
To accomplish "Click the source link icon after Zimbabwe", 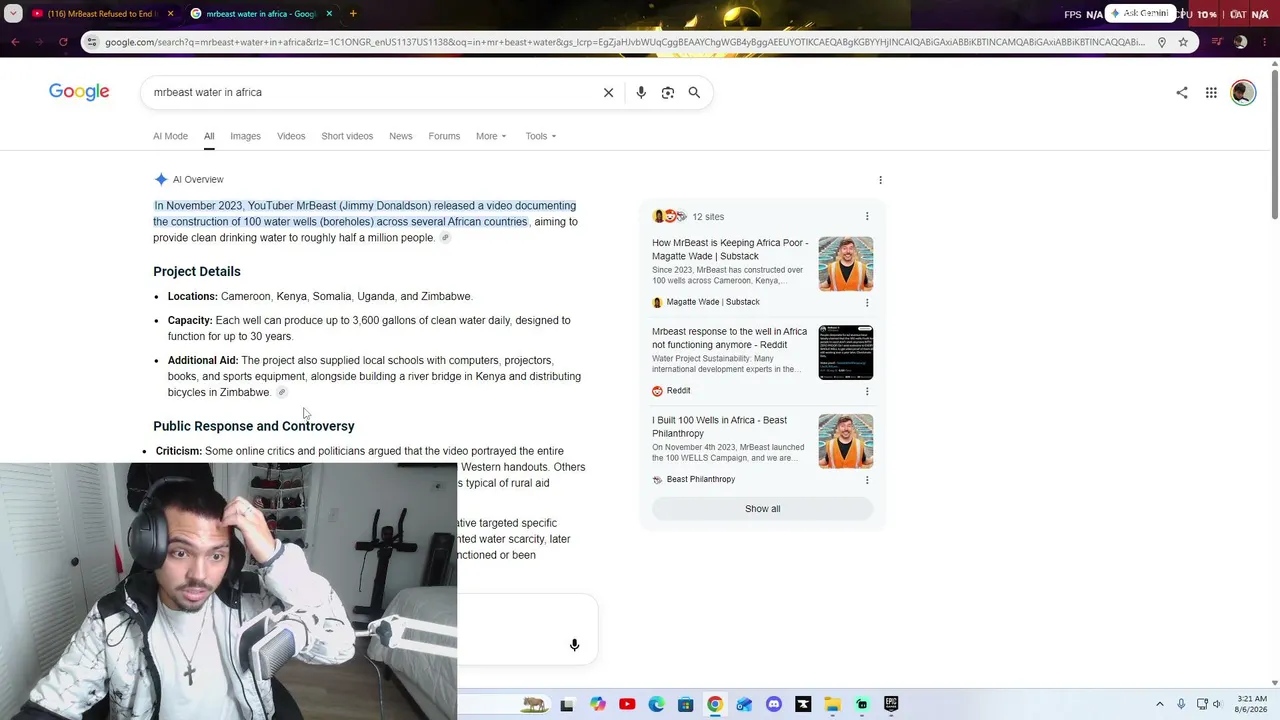I will tap(282, 393).
